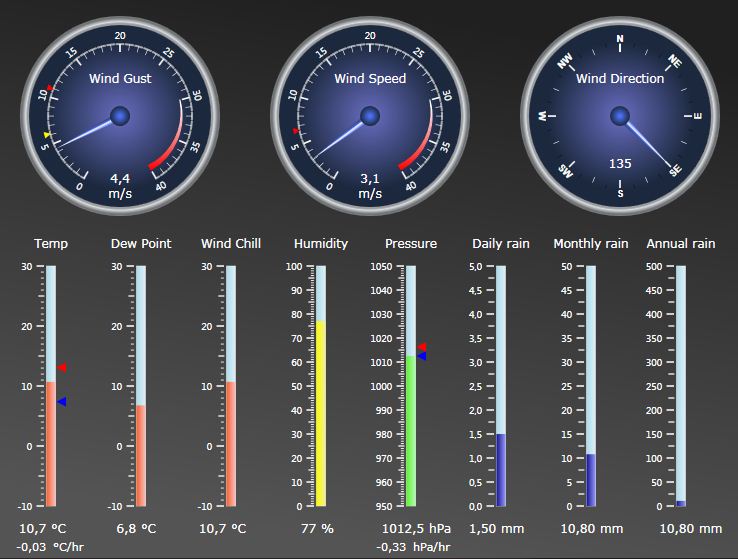Click the 1012,5 hPa pressure reading

point(416,528)
